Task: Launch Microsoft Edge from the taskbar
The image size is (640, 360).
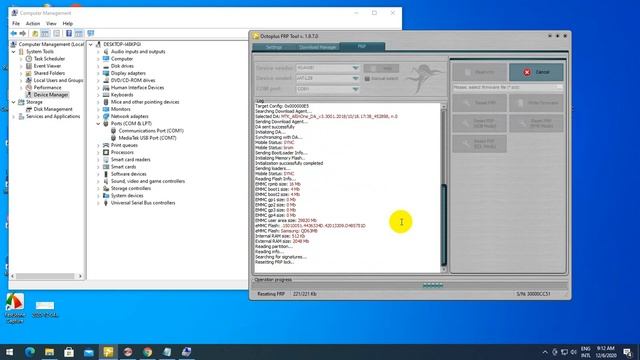Action: (x=29, y=352)
